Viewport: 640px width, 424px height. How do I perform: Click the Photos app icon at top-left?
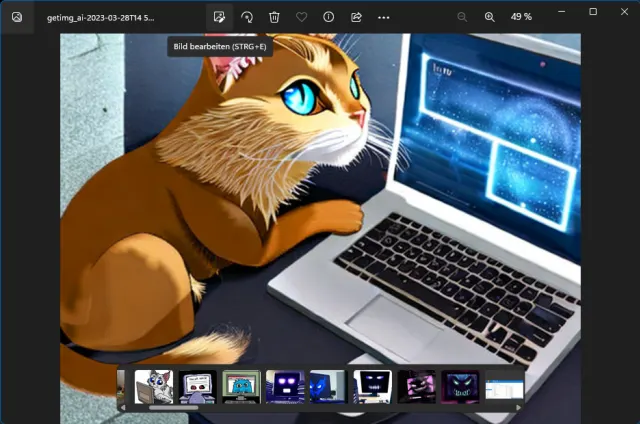pyautogui.click(x=17, y=17)
